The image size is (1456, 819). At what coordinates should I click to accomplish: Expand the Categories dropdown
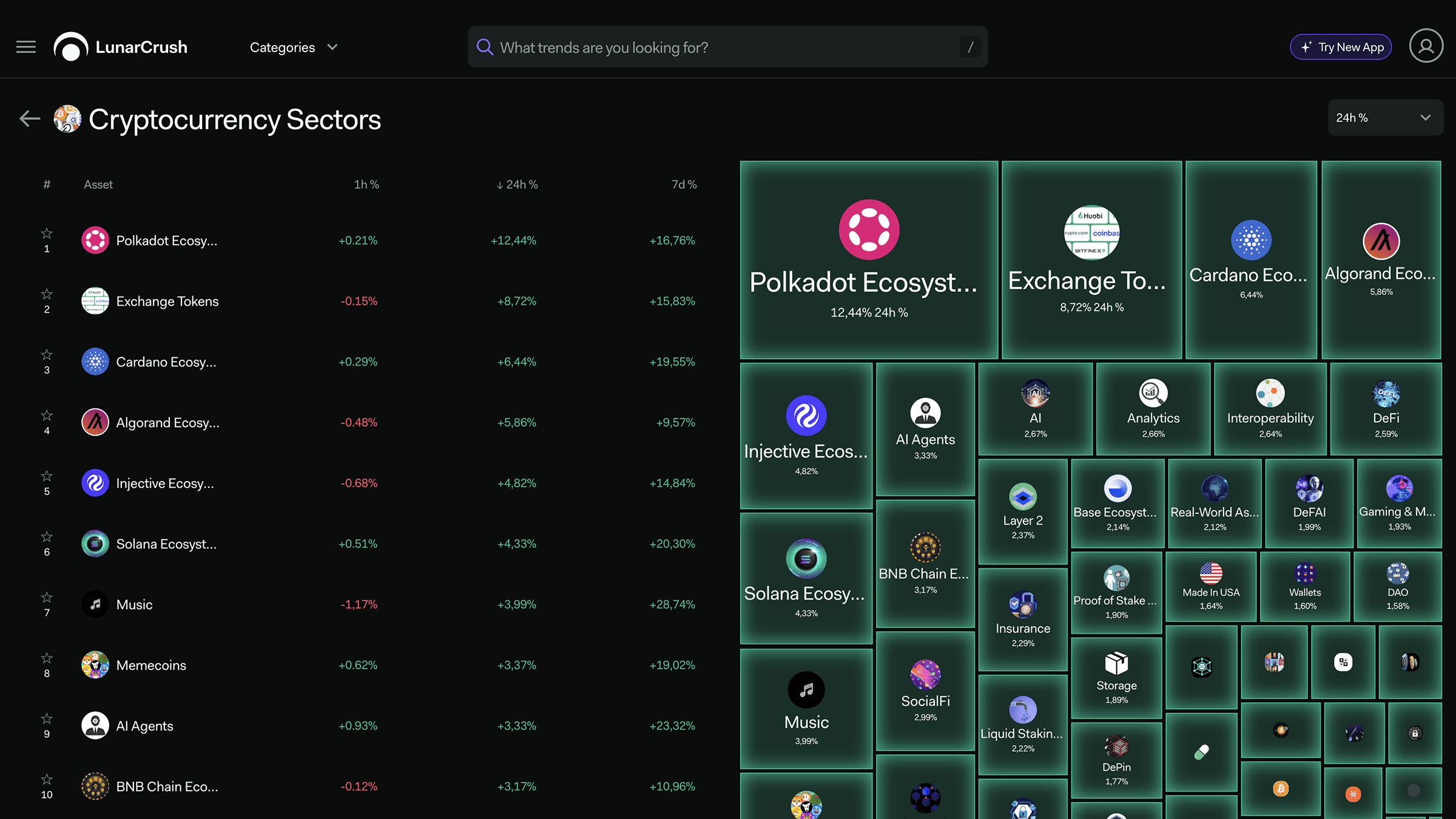[x=294, y=47]
